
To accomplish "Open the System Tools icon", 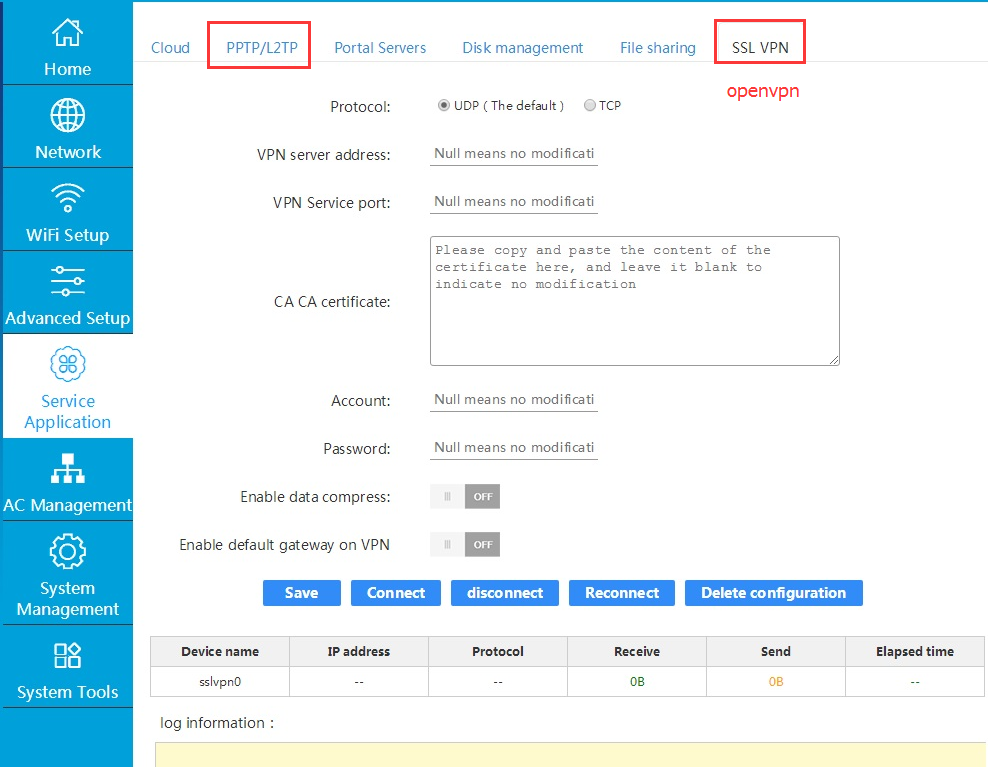I will point(67,657).
